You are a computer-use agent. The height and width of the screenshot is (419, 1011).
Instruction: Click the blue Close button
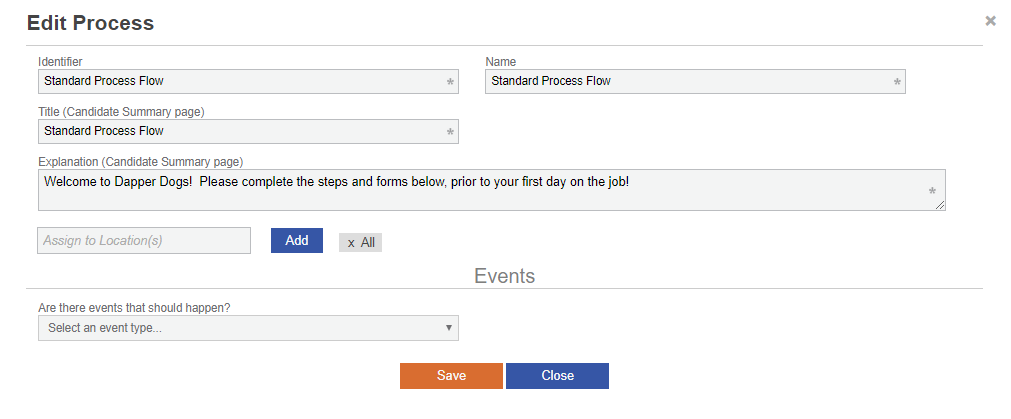click(557, 376)
